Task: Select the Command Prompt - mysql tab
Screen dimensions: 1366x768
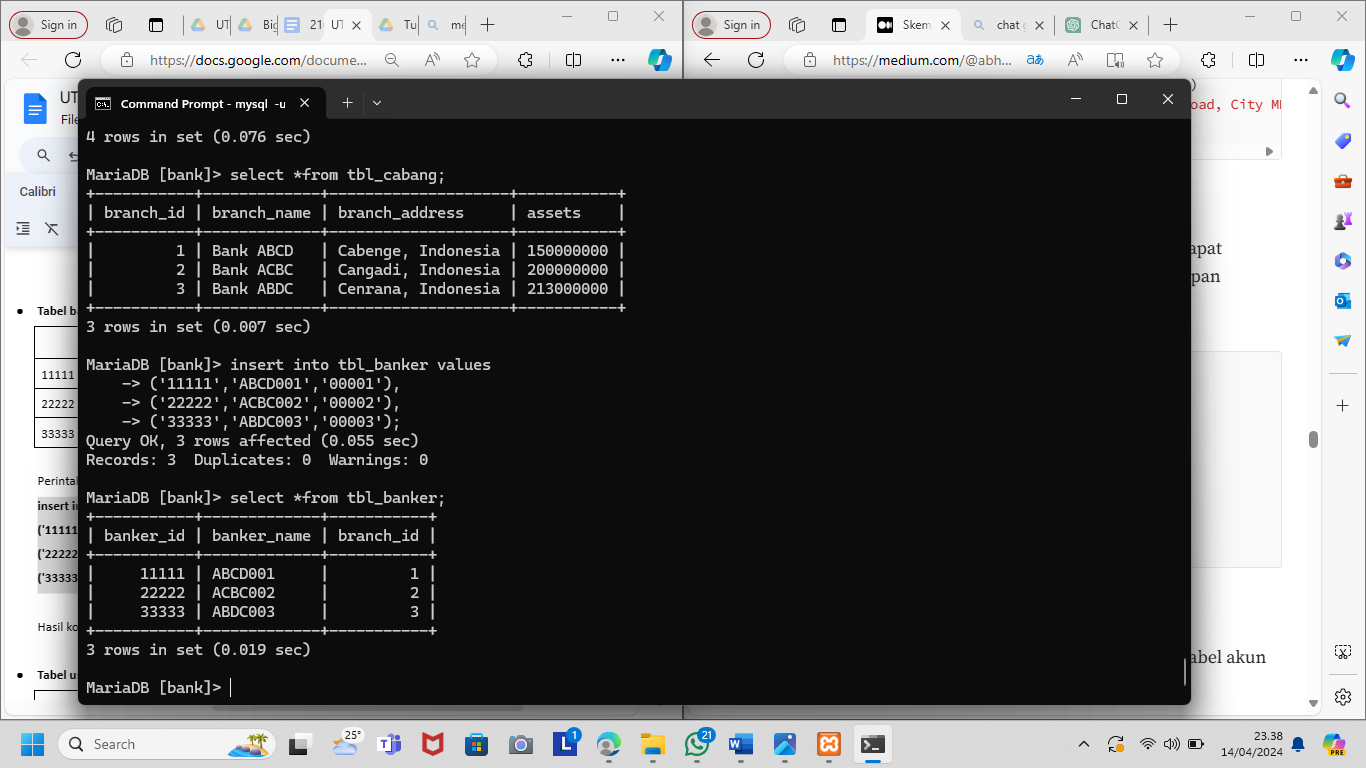Action: coord(203,103)
